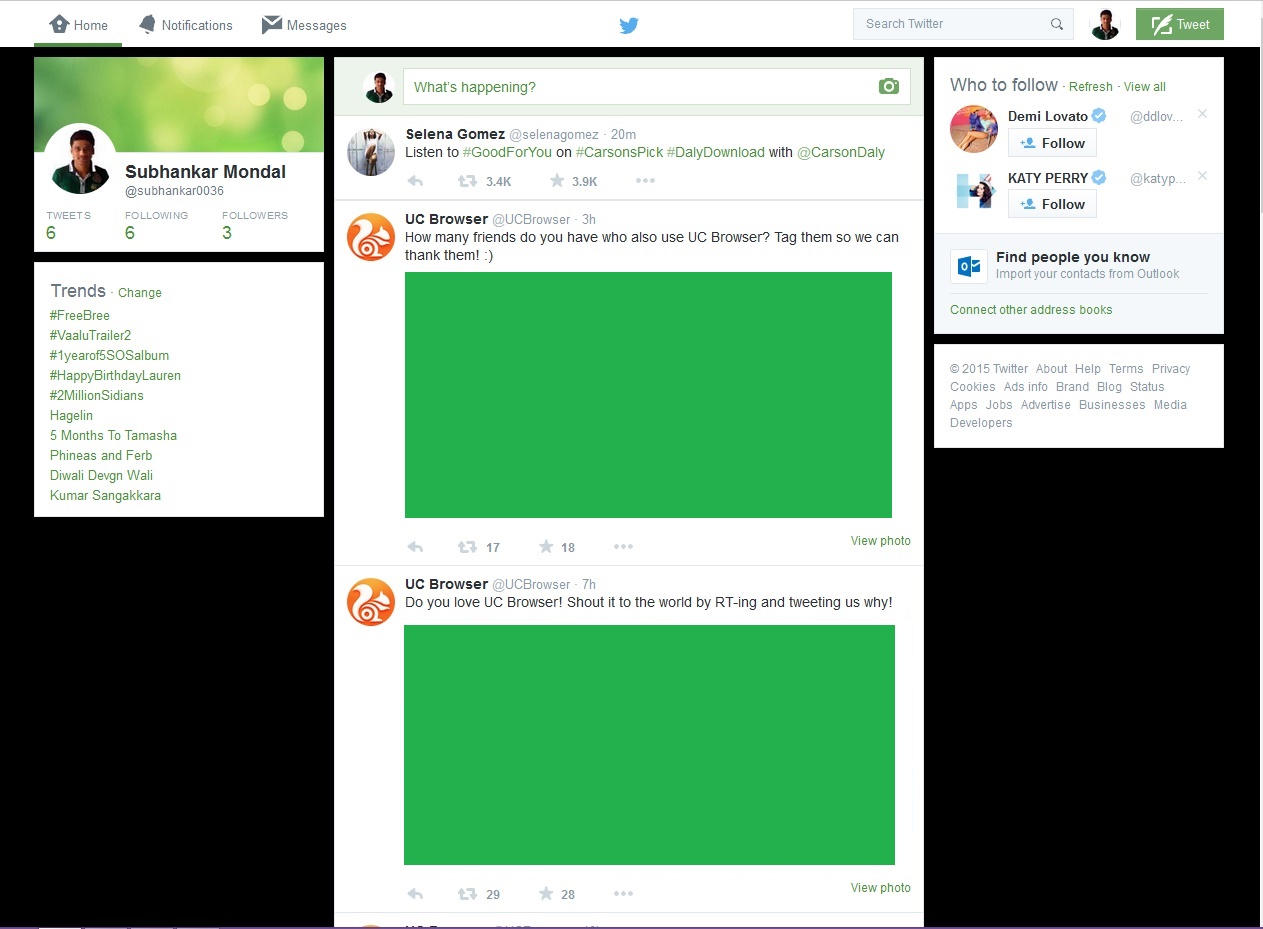Image resolution: width=1263 pixels, height=929 pixels.
Task: Click Demi Lovato profile picture
Action: [x=974, y=129]
